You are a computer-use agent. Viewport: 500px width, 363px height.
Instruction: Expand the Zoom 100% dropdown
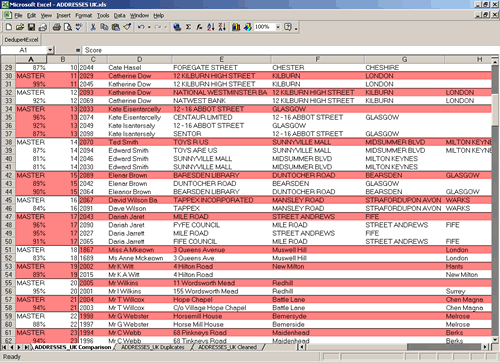[278, 27]
